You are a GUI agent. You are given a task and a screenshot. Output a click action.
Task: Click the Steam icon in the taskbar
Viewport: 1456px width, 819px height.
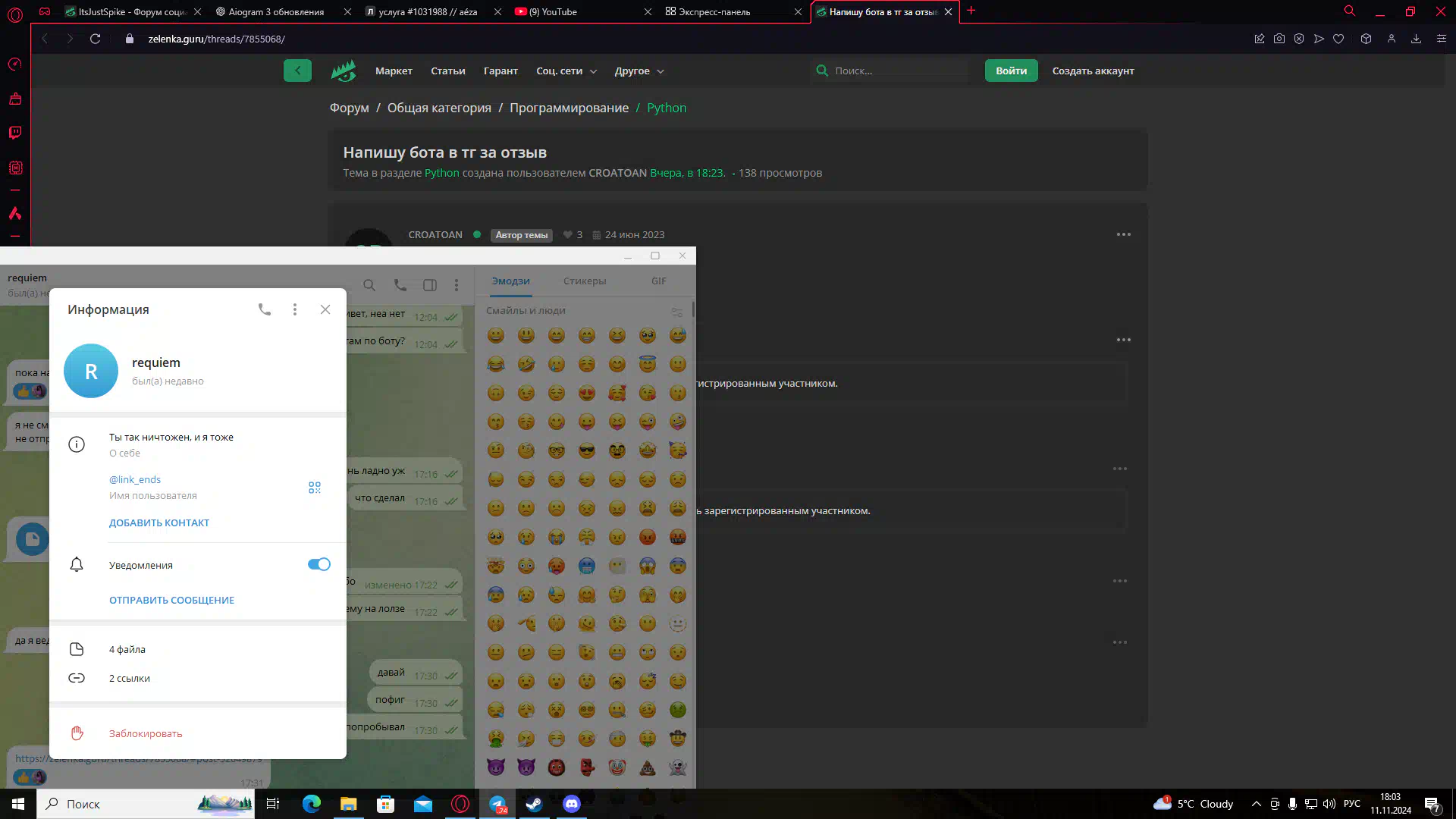[535, 804]
